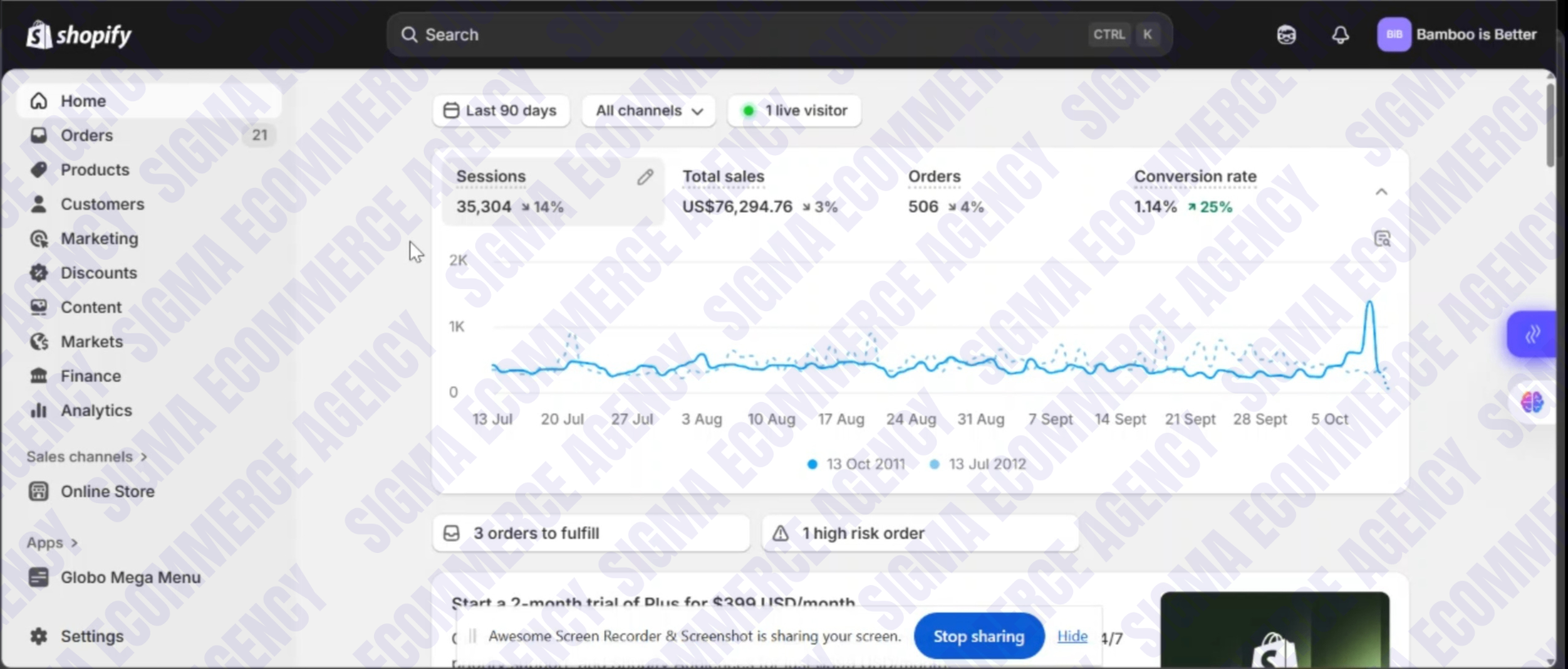Open the chart report view icon
The height and width of the screenshot is (669, 1568).
pos(1382,239)
